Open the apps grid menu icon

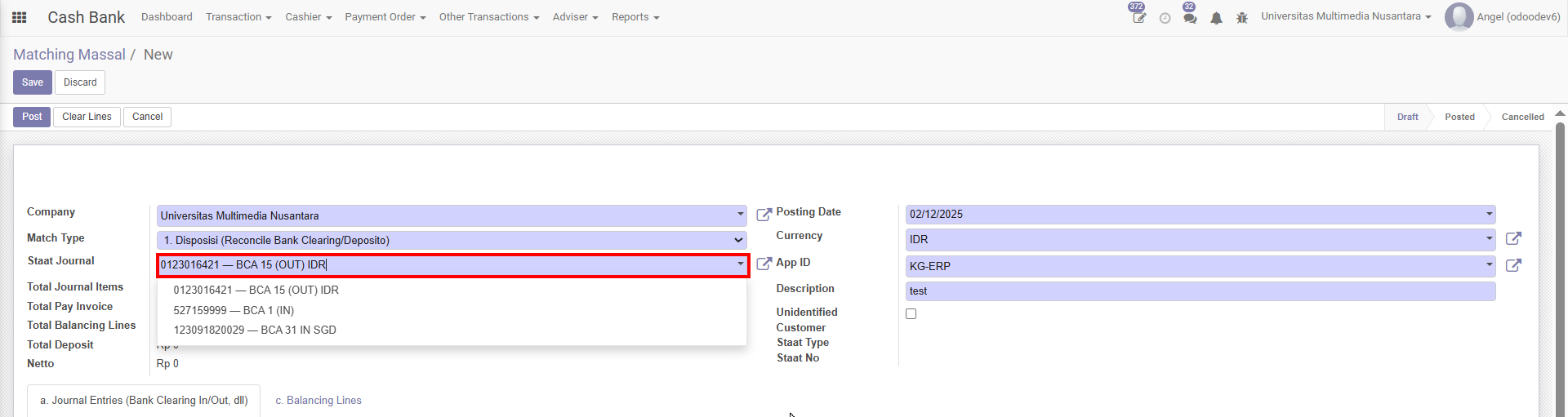coord(20,17)
